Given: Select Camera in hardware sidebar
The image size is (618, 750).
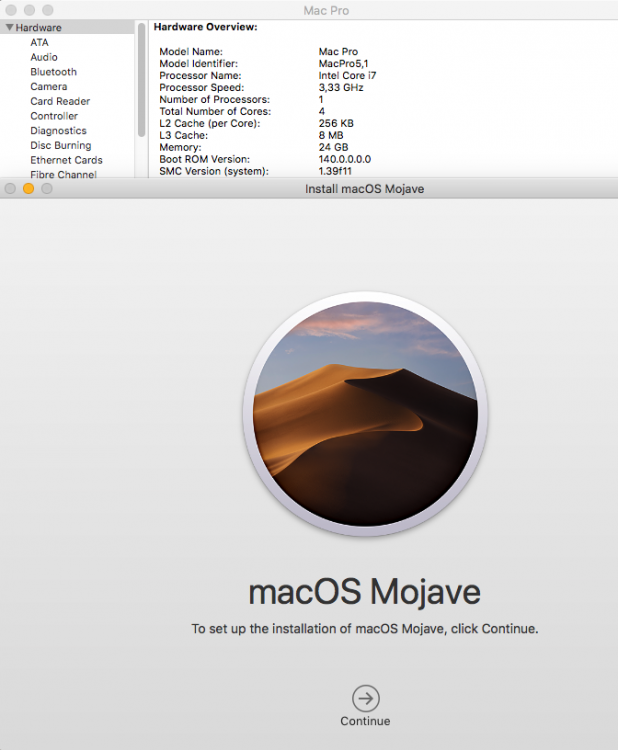Looking at the screenshot, I should pos(48,87).
